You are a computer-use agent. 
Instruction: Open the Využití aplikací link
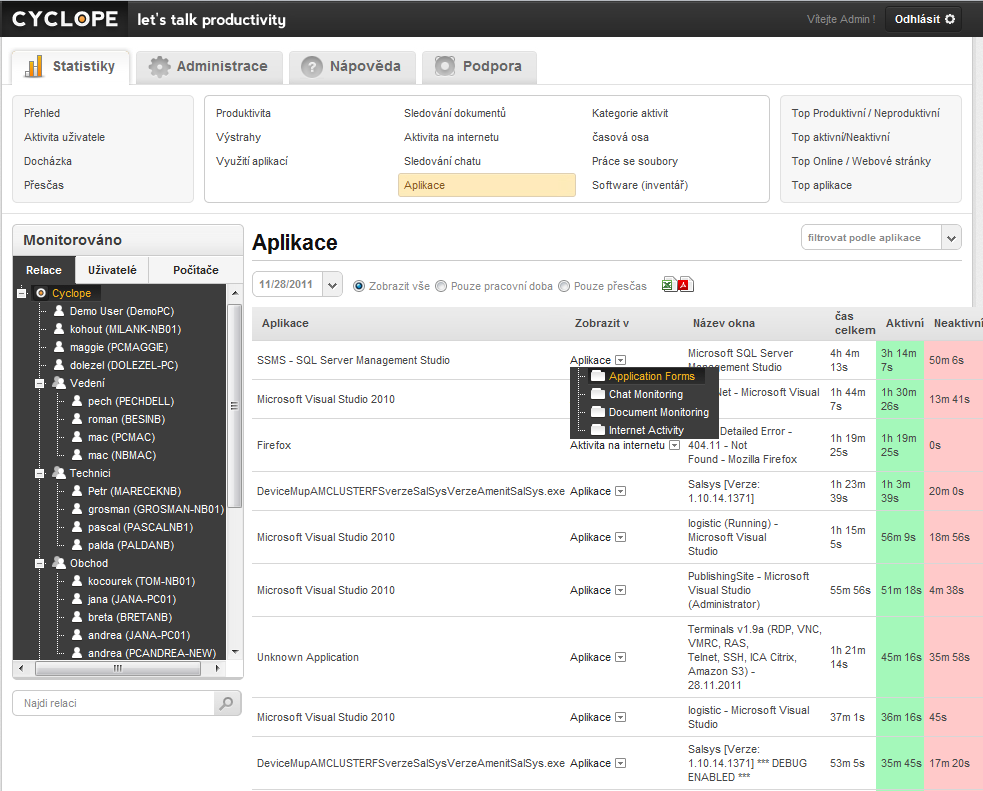(251, 161)
